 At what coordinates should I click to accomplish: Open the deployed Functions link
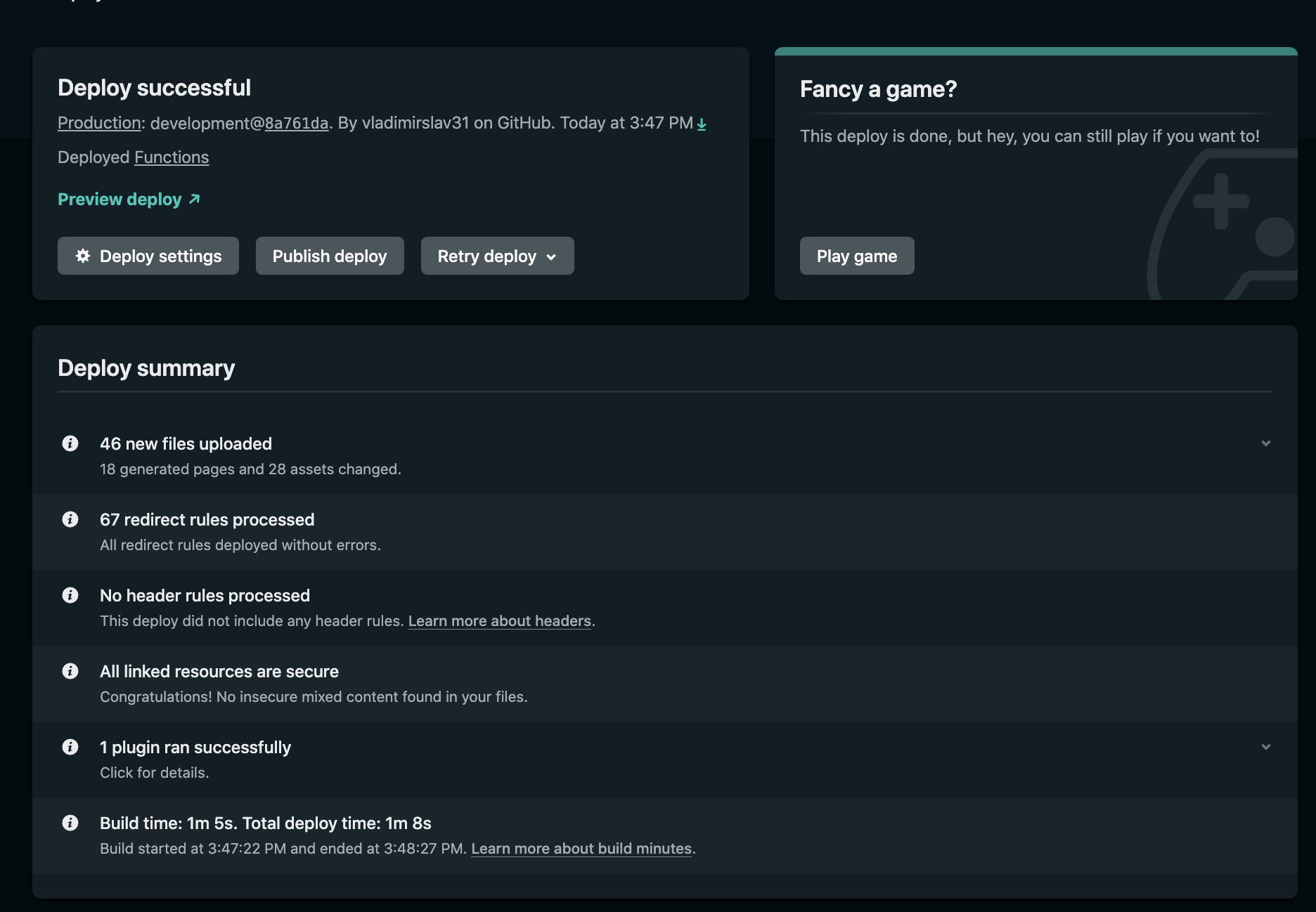coord(172,157)
